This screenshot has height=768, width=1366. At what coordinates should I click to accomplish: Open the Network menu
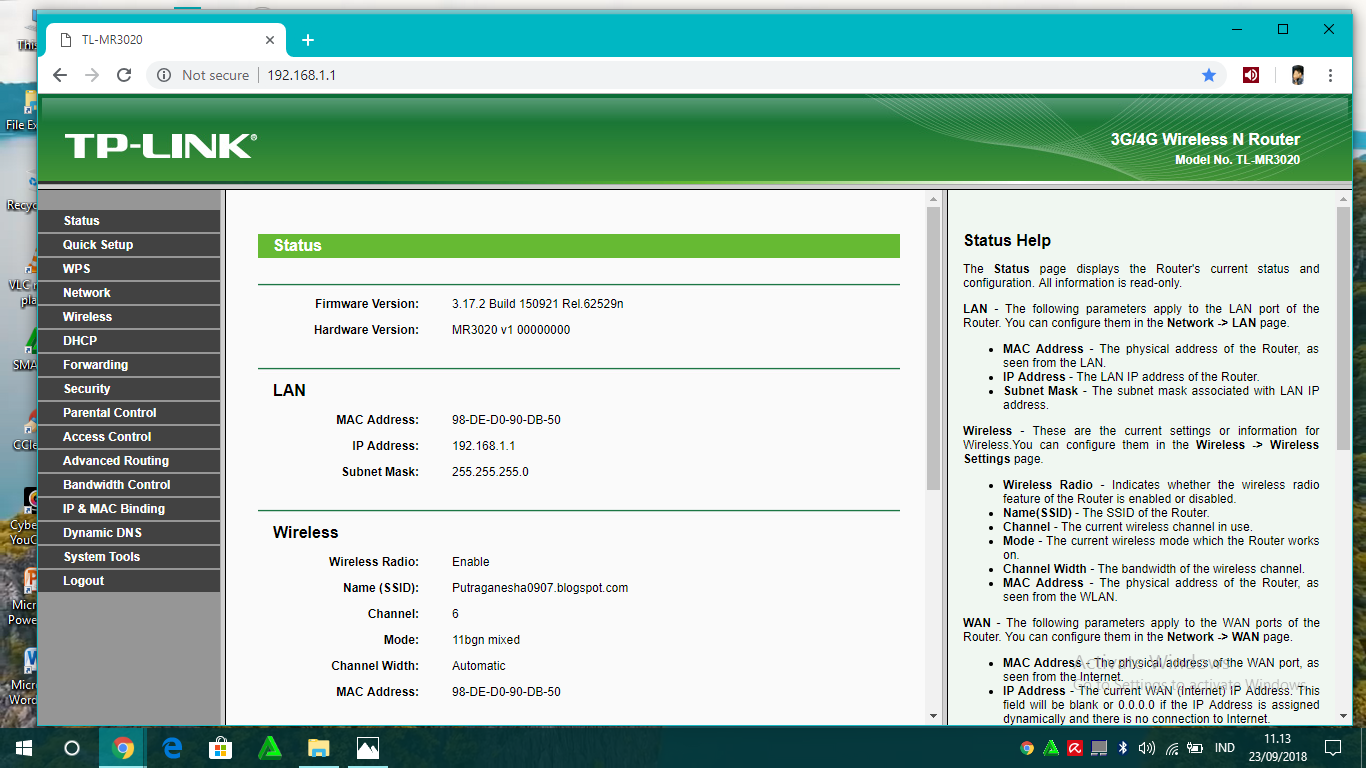click(x=128, y=293)
